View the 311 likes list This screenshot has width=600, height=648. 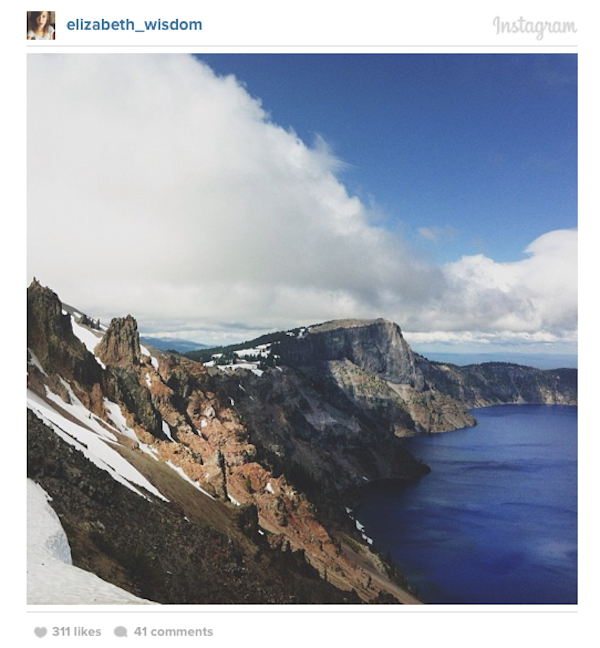pos(76,632)
